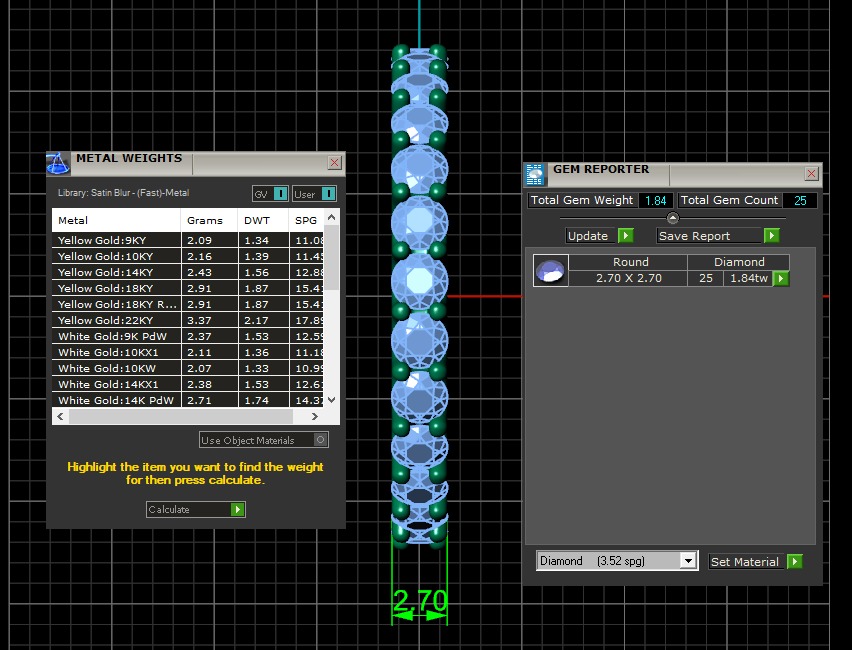Click the green arrow next to Update
852x650 pixels.
click(625, 235)
